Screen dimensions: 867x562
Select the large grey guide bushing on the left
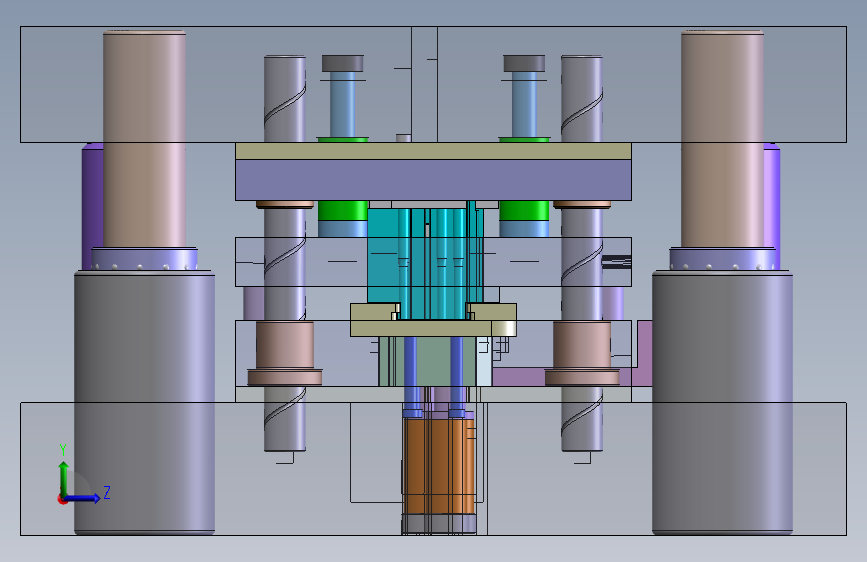144,403
